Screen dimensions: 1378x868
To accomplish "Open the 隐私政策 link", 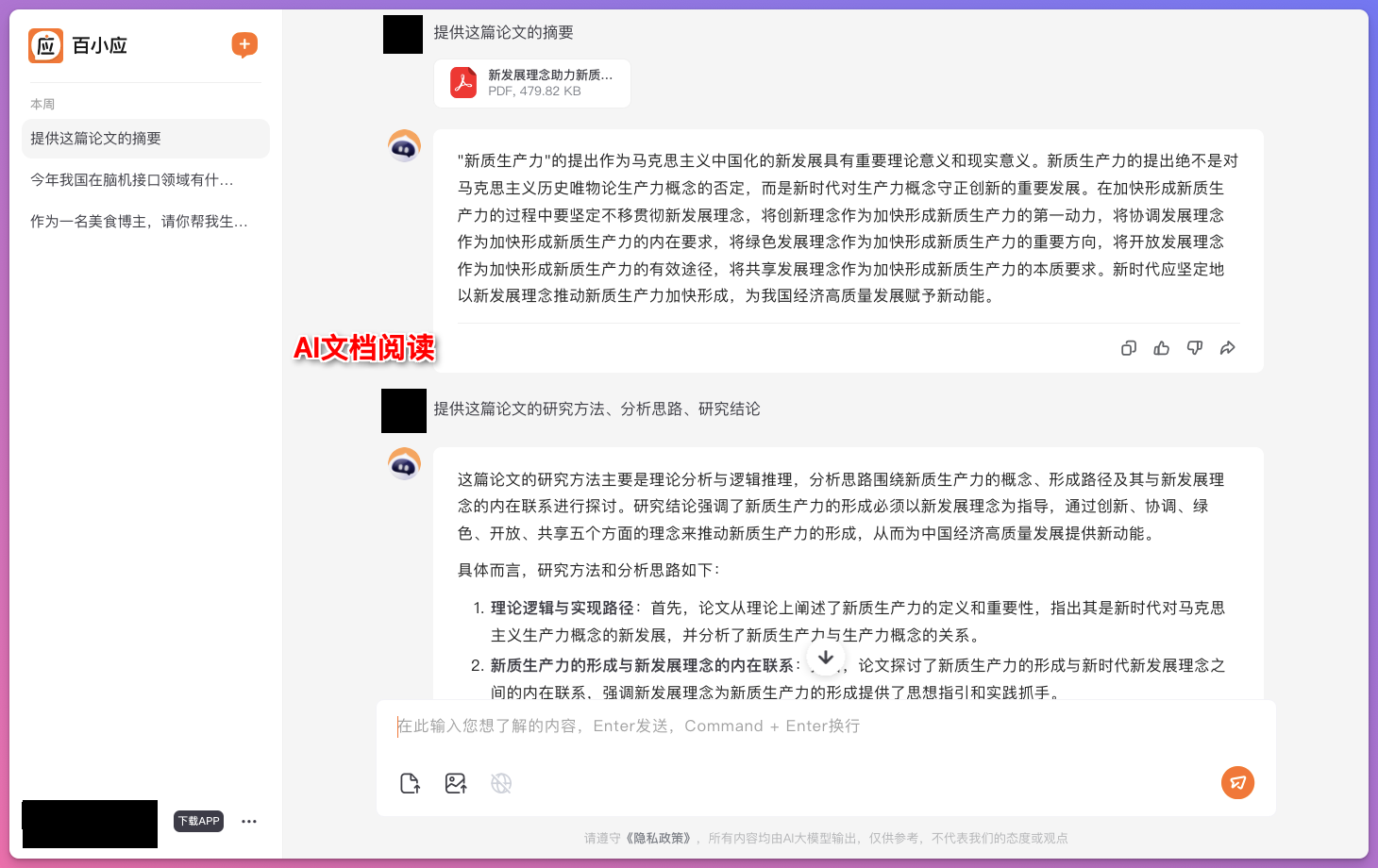I will pyautogui.click(x=662, y=838).
